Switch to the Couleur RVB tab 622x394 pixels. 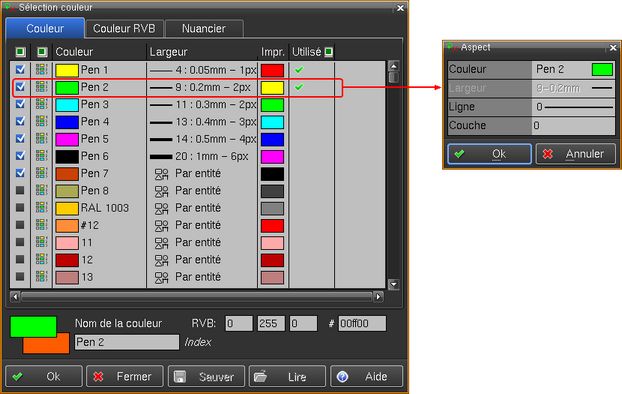[124, 29]
